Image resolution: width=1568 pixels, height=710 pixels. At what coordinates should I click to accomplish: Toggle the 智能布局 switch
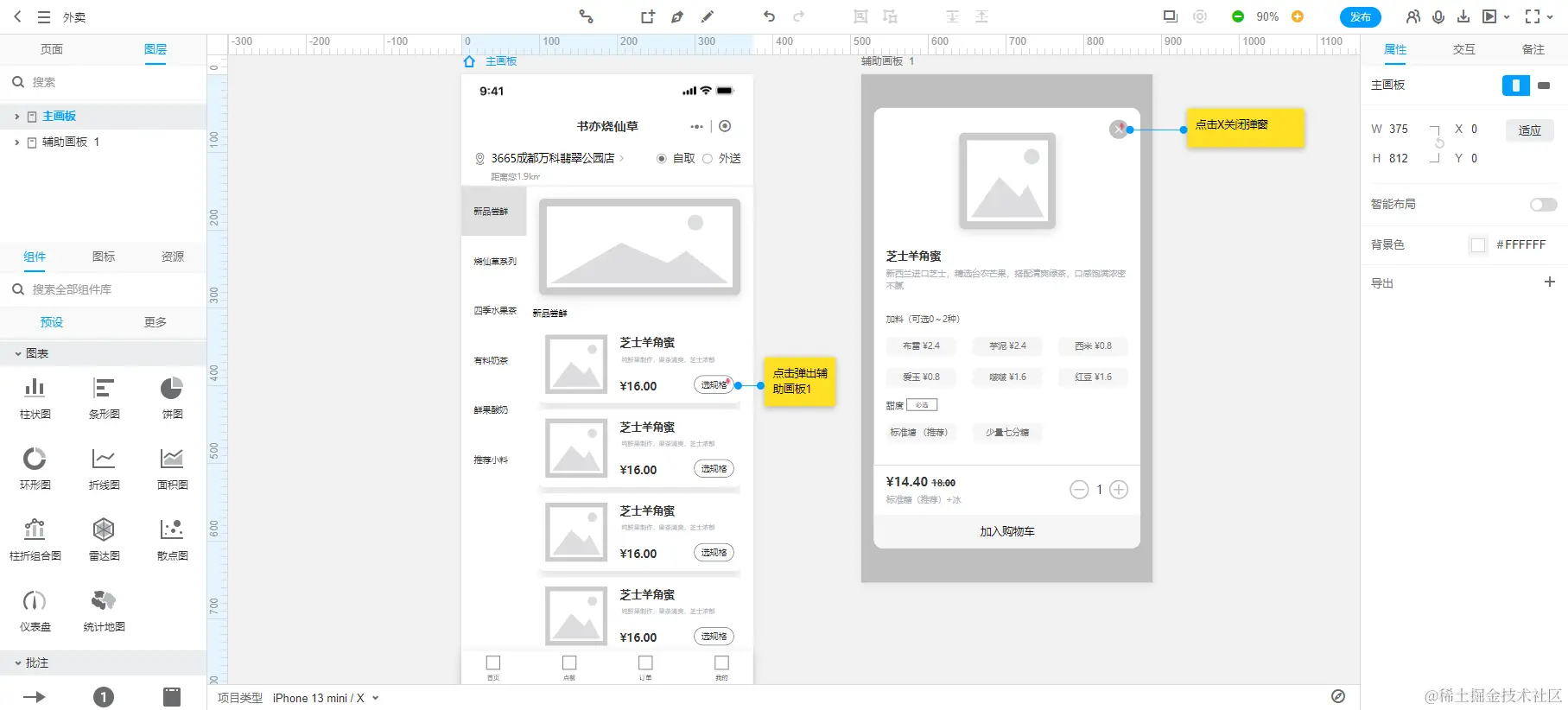click(1543, 205)
